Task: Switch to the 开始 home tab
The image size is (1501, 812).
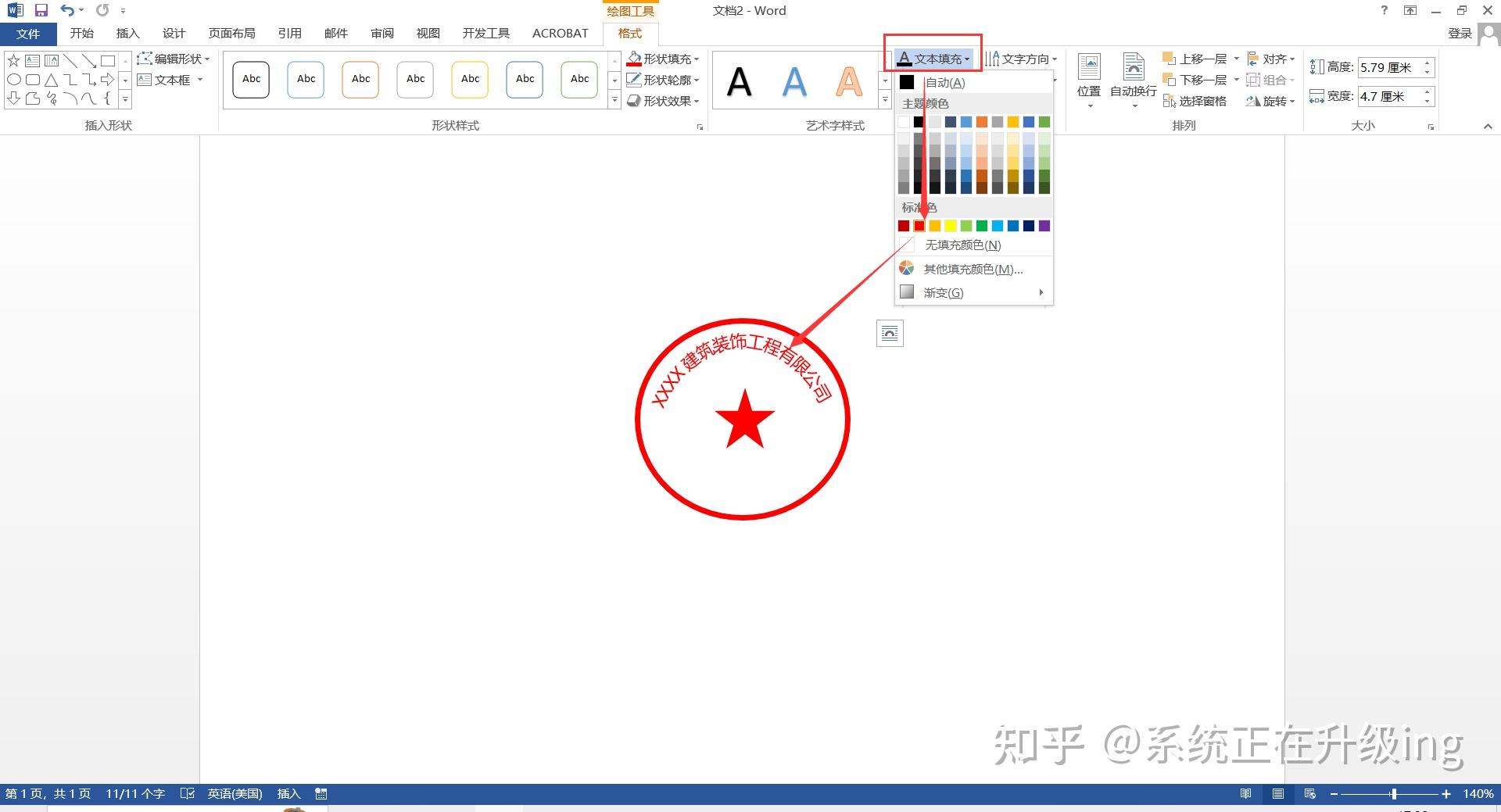Action: click(x=81, y=34)
